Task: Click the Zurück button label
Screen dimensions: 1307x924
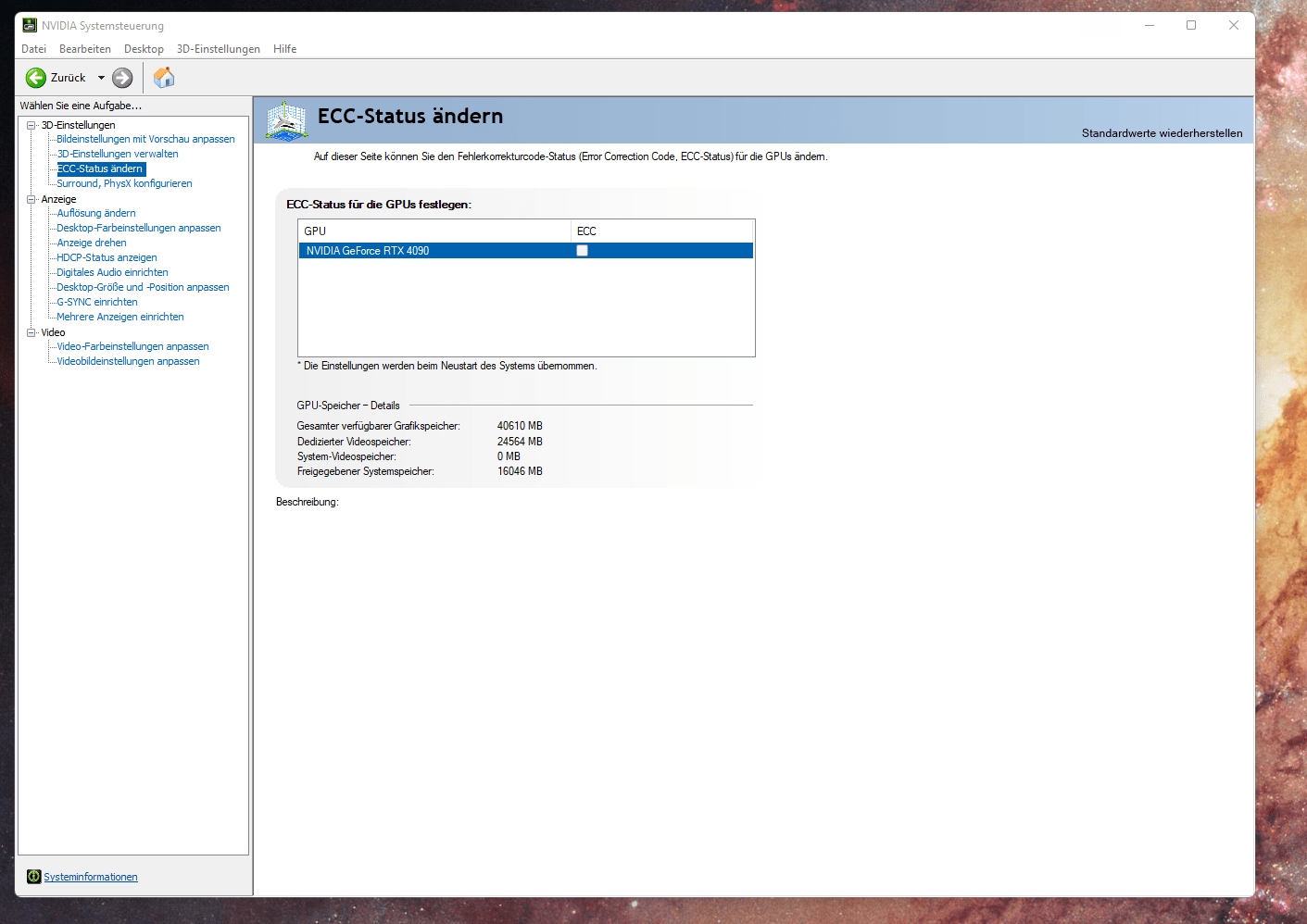Action: point(68,78)
